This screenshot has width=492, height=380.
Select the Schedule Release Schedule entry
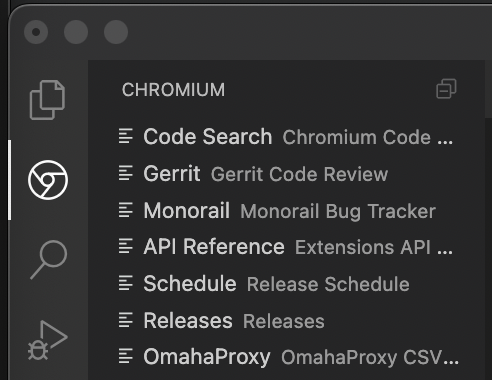coord(286,284)
